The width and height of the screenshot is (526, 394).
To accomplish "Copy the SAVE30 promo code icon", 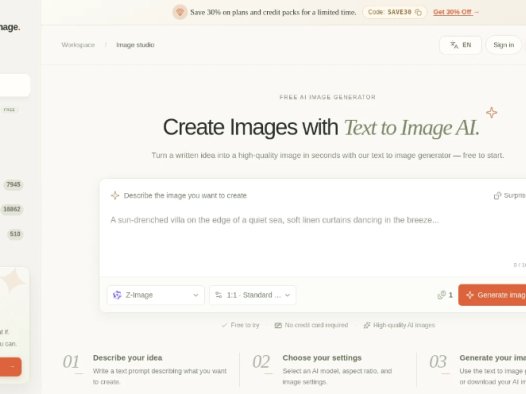I will (x=418, y=12).
